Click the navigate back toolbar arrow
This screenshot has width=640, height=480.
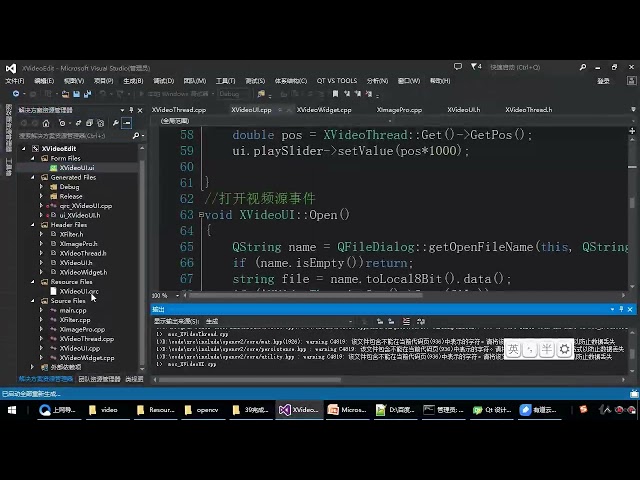click(14, 93)
